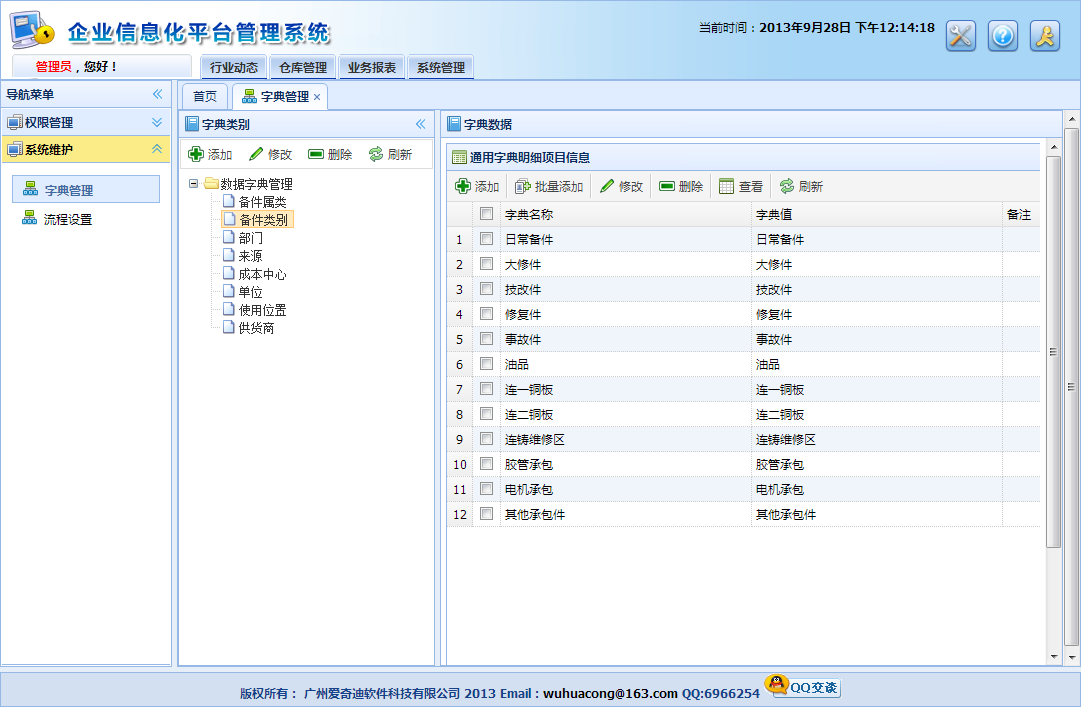Switch to the 首页 tab
Image resolution: width=1081 pixels, height=707 pixels.
205,97
